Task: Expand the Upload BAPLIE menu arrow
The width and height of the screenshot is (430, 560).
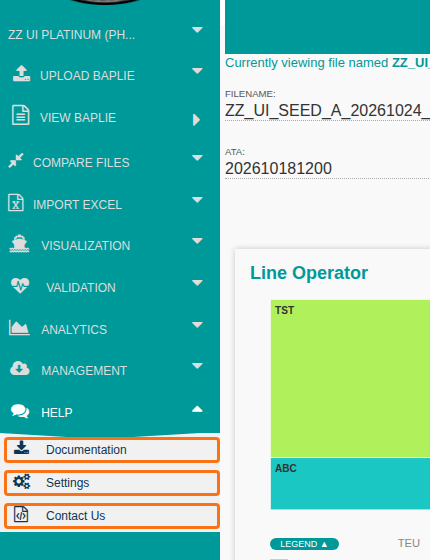Action: click(197, 71)
